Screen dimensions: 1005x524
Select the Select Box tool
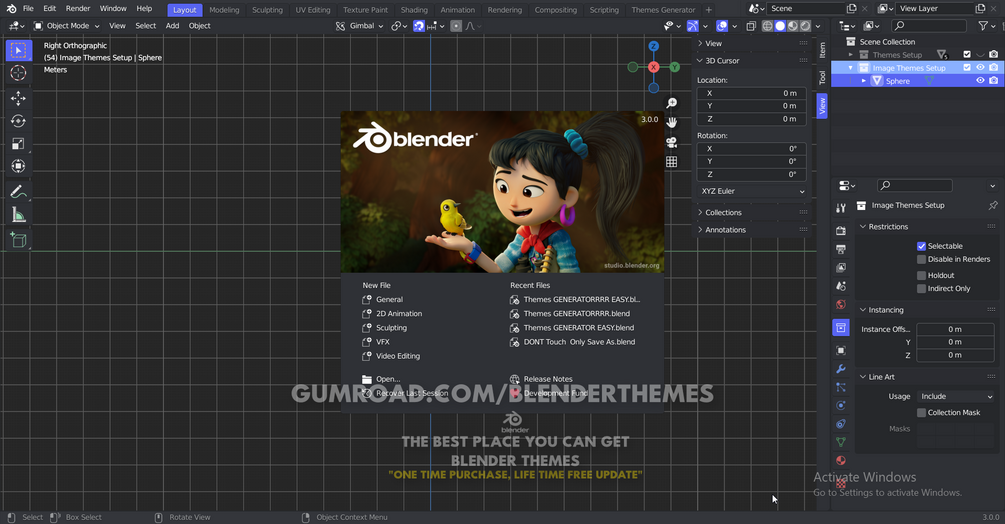[19, 51]
